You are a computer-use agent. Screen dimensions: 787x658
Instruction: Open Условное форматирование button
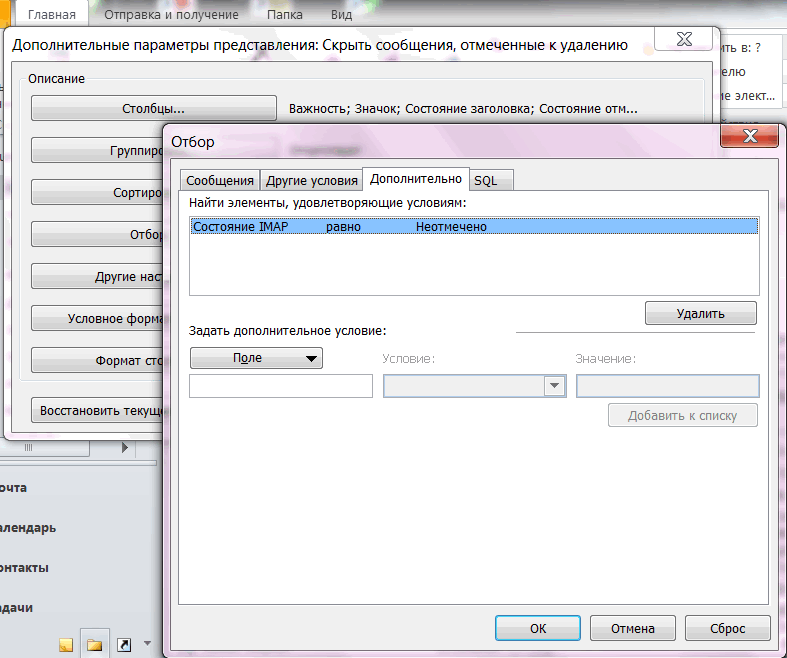(97, 318)
